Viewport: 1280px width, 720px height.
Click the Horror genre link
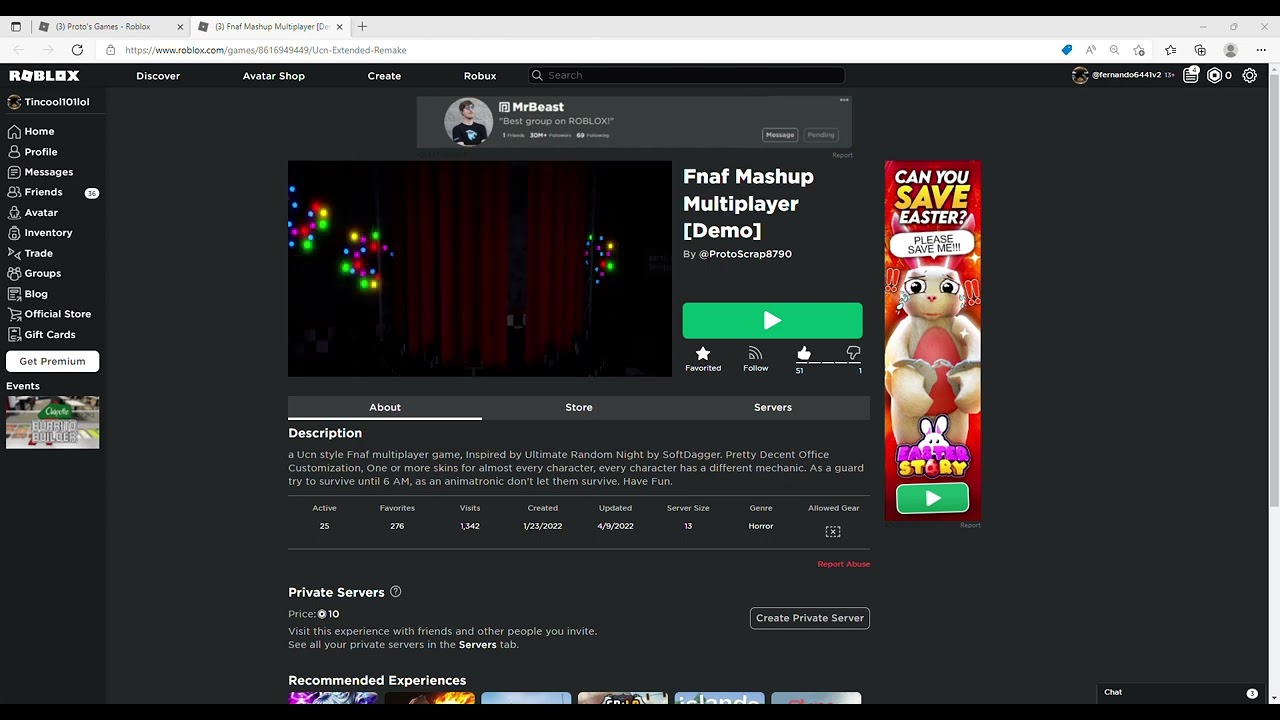pyautogui.click(x=761, y=526)
